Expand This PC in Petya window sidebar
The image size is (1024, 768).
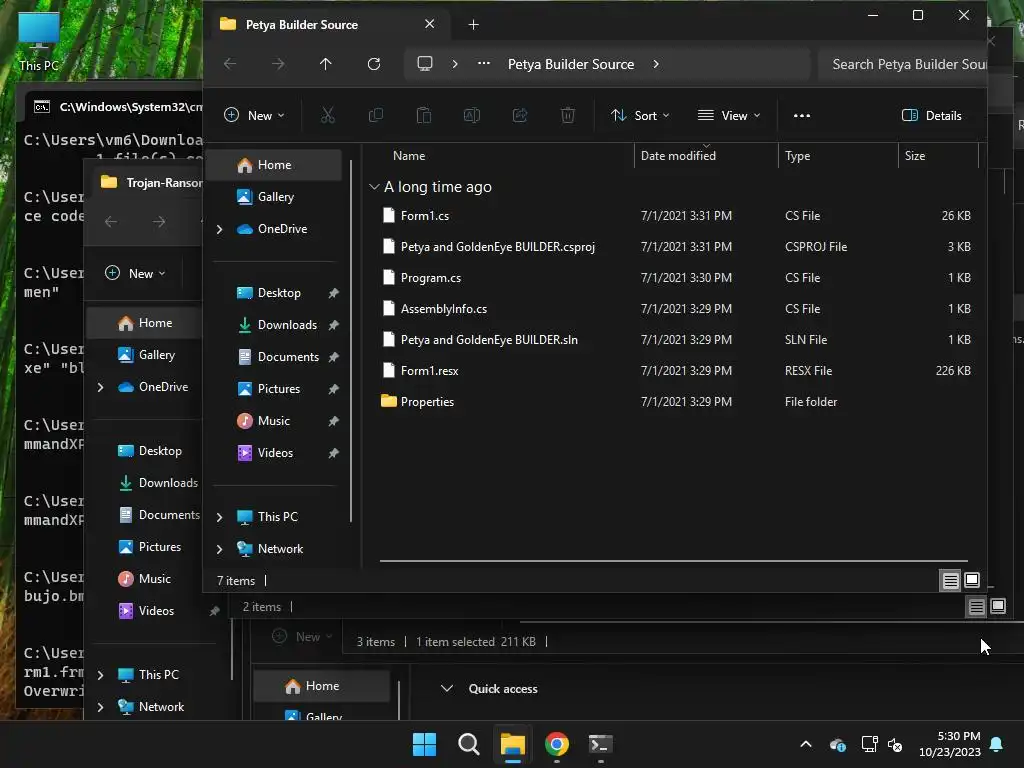tap(219, 517)
